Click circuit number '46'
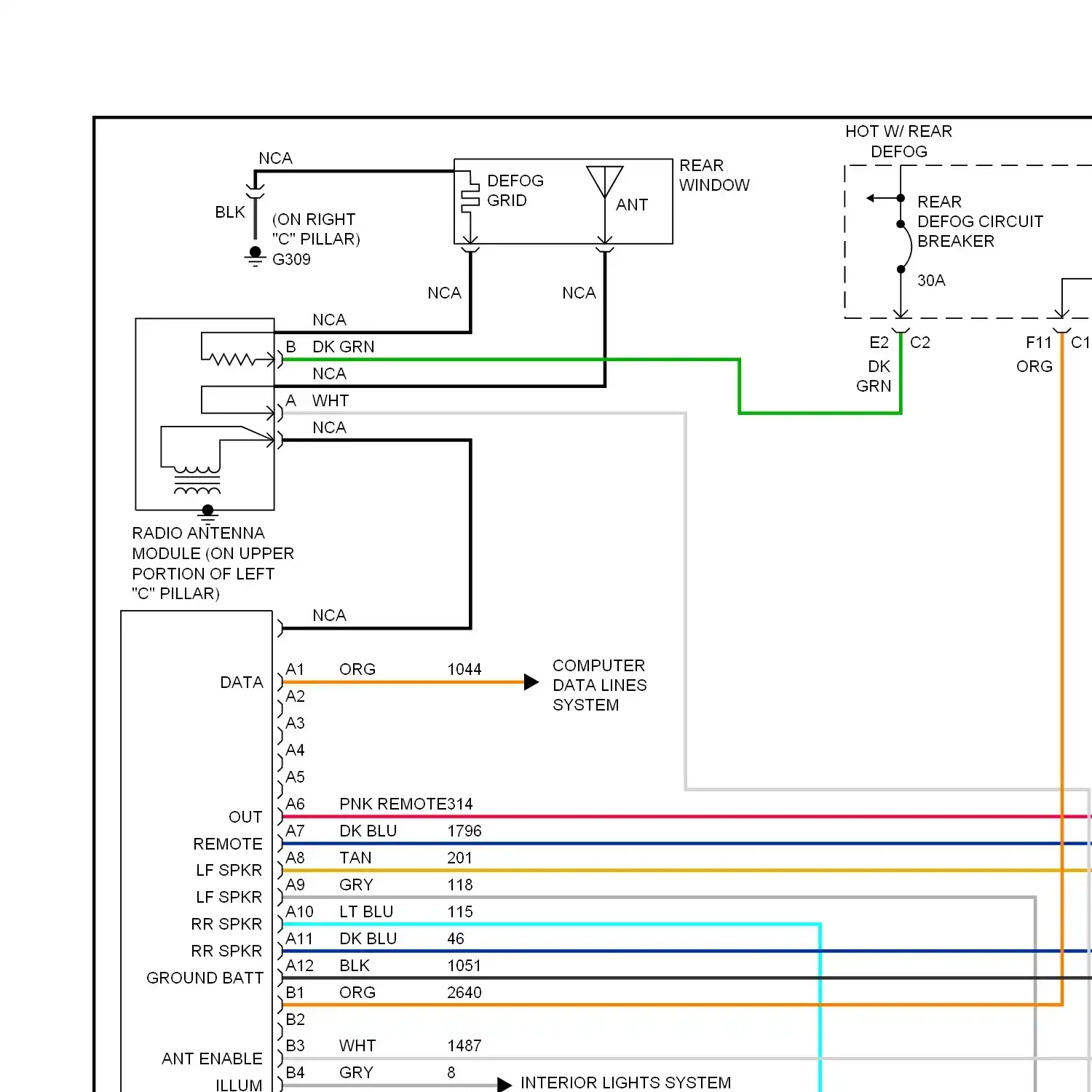Screen dimensions: 1092x1092 pyautogui.click(x=456, y=938)
